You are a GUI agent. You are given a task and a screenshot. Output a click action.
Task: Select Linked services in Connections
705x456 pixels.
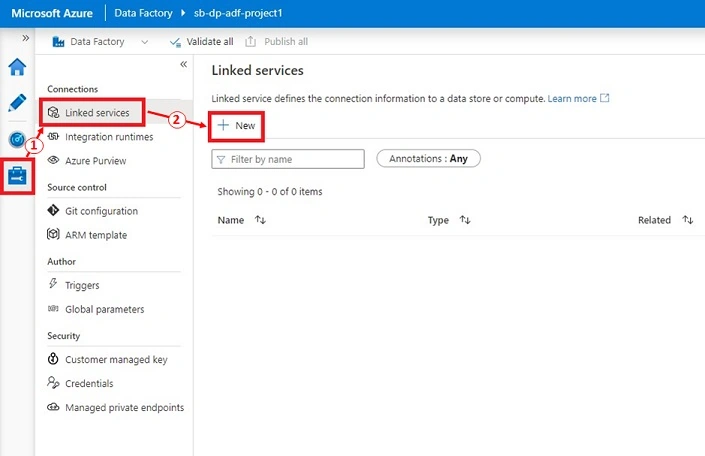(x=93, y=112)
